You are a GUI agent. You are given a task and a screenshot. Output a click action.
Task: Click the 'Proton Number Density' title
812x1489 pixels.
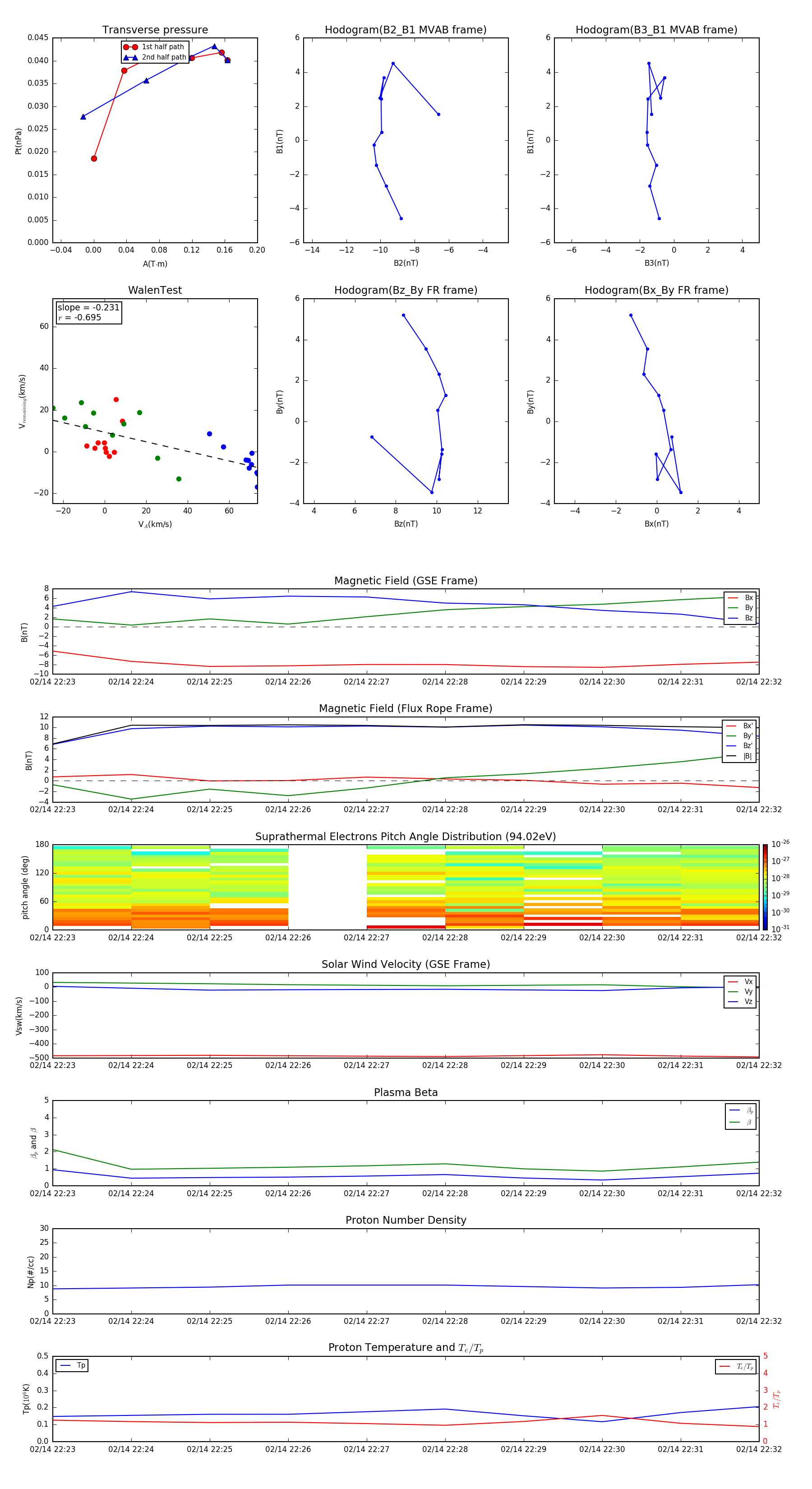(x=406, y=1221)
